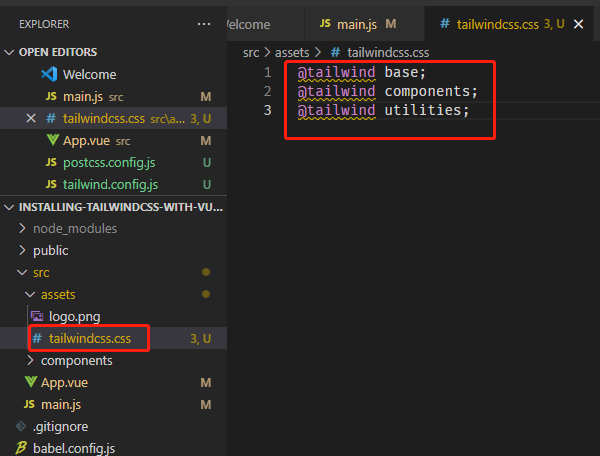Click the word components on line 2
The image size is (600, 456).
pos(427,91)
